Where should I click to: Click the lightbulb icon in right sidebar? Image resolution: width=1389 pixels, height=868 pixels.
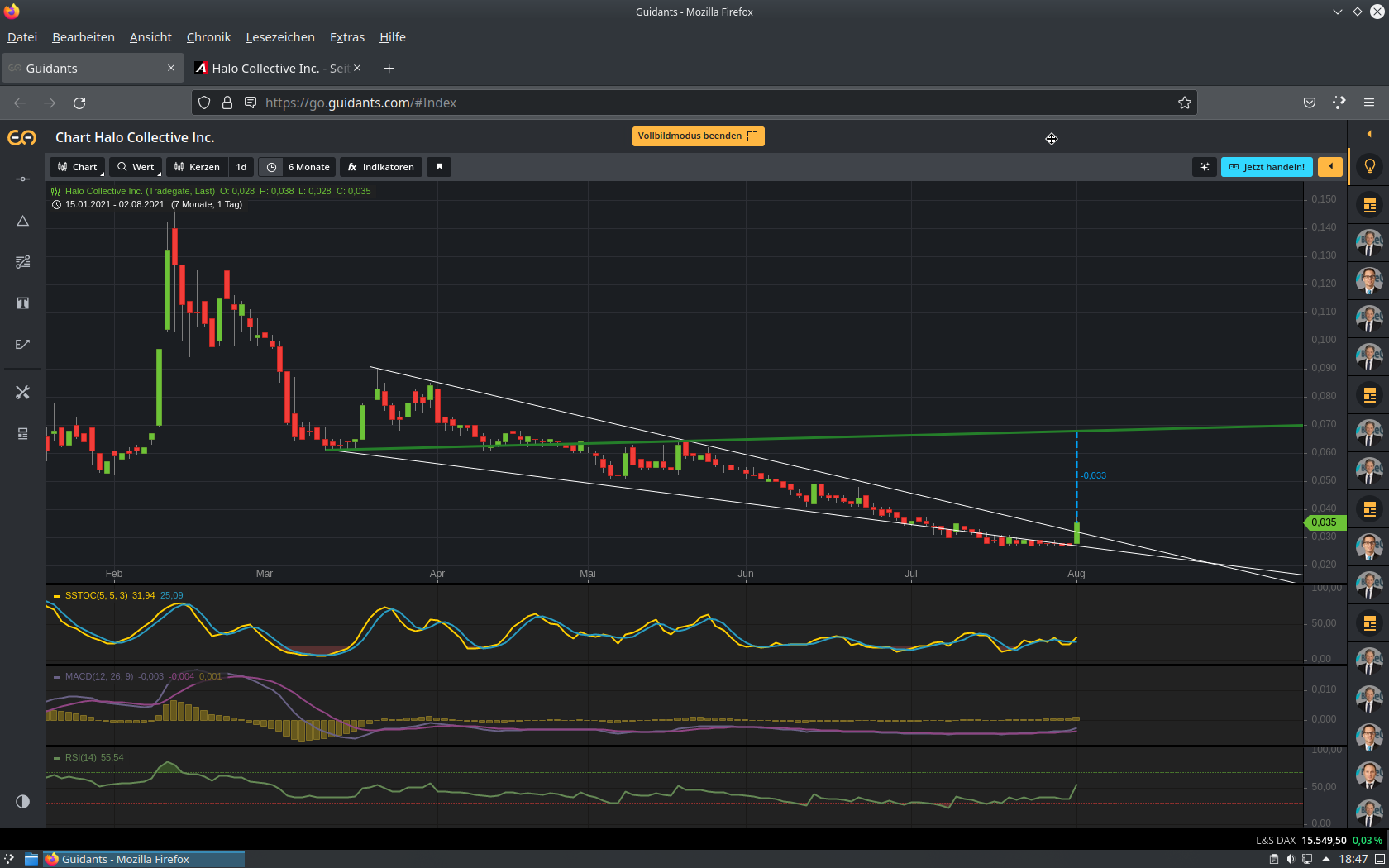(1369, 167)
